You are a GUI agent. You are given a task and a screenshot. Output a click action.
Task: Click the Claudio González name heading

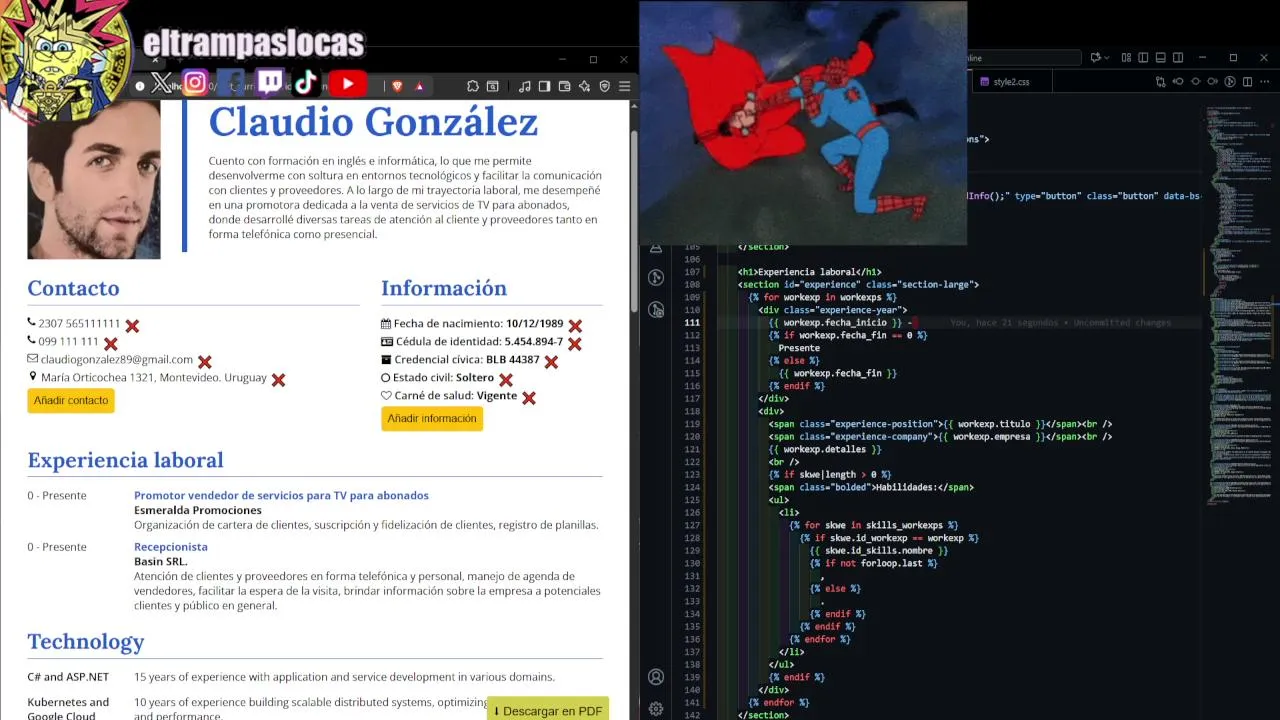point(373,122)
